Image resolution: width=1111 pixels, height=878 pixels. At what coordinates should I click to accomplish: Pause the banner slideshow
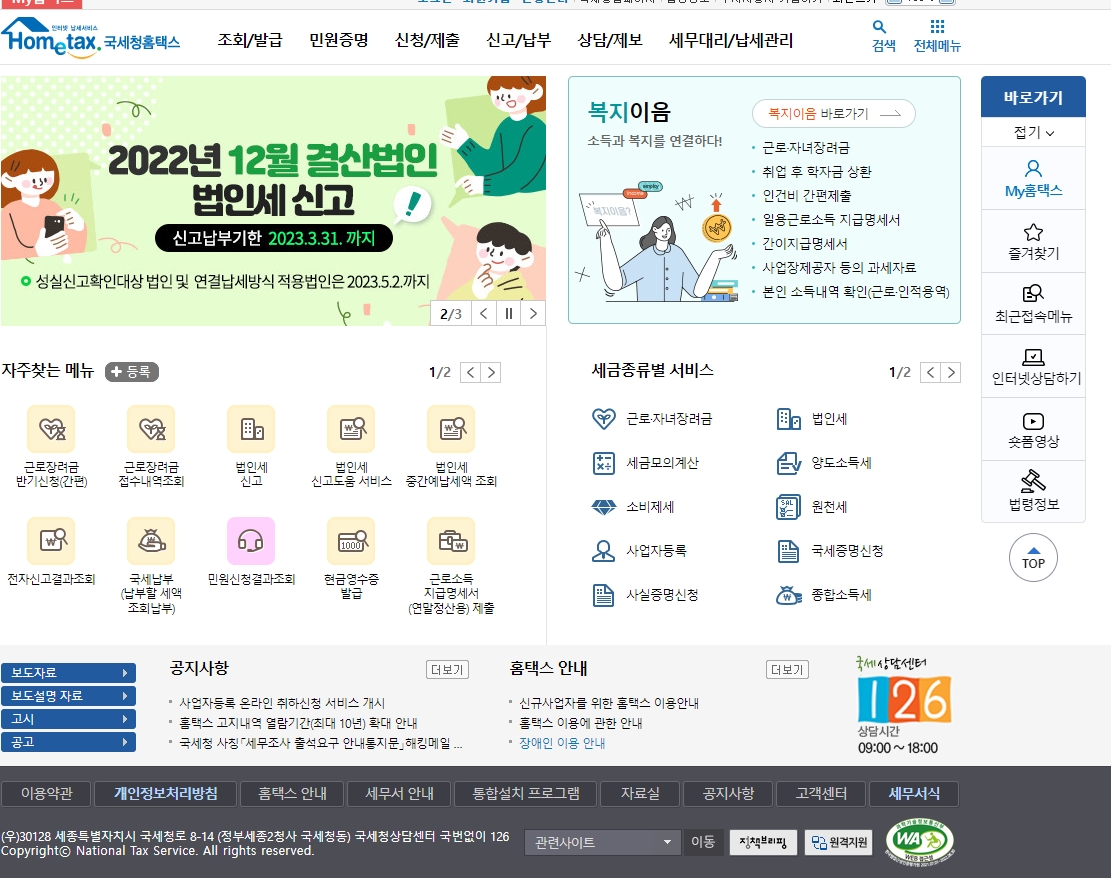pos(509,313)
